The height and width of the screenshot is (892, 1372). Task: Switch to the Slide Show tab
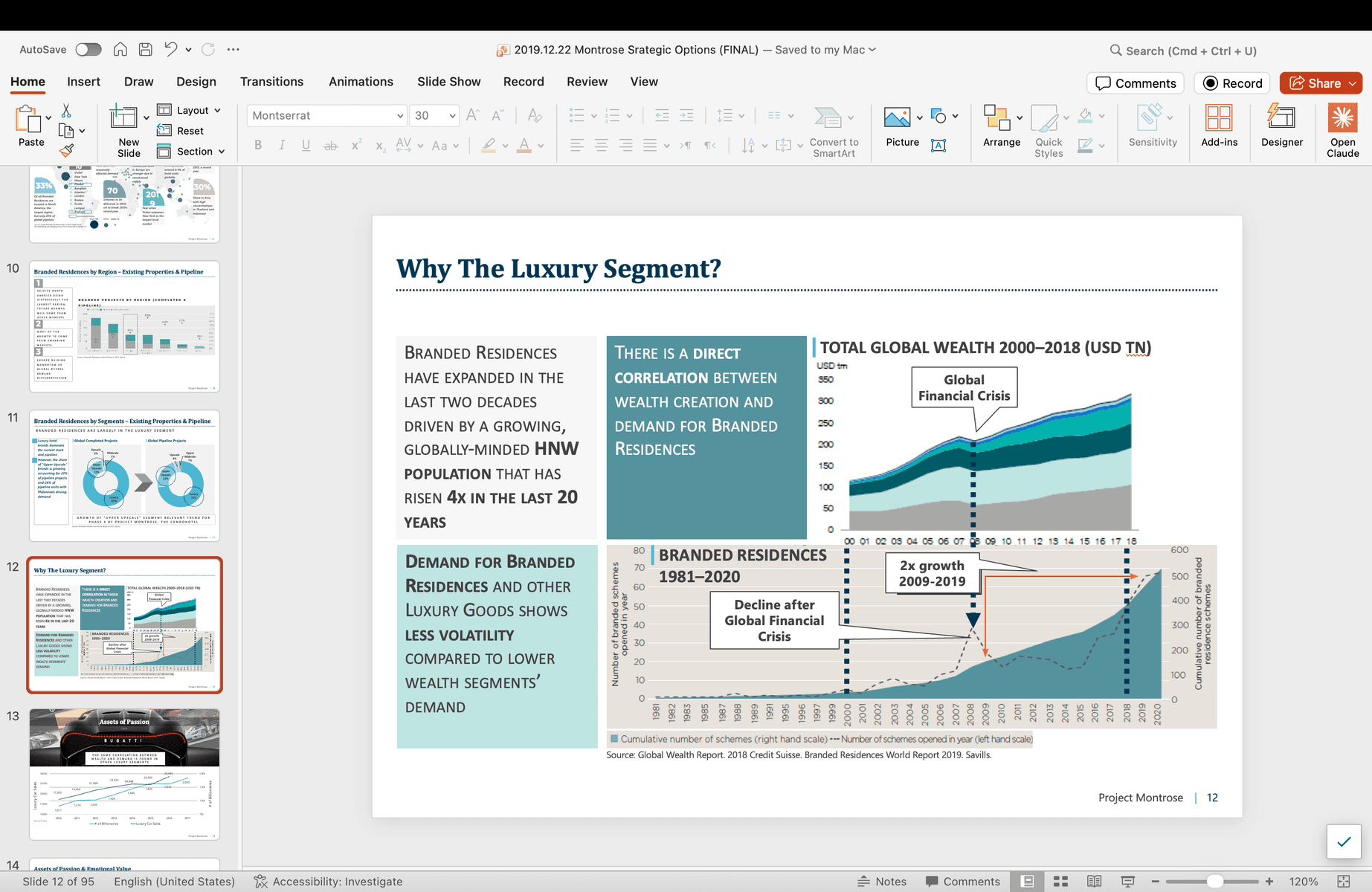coord(448,82)
